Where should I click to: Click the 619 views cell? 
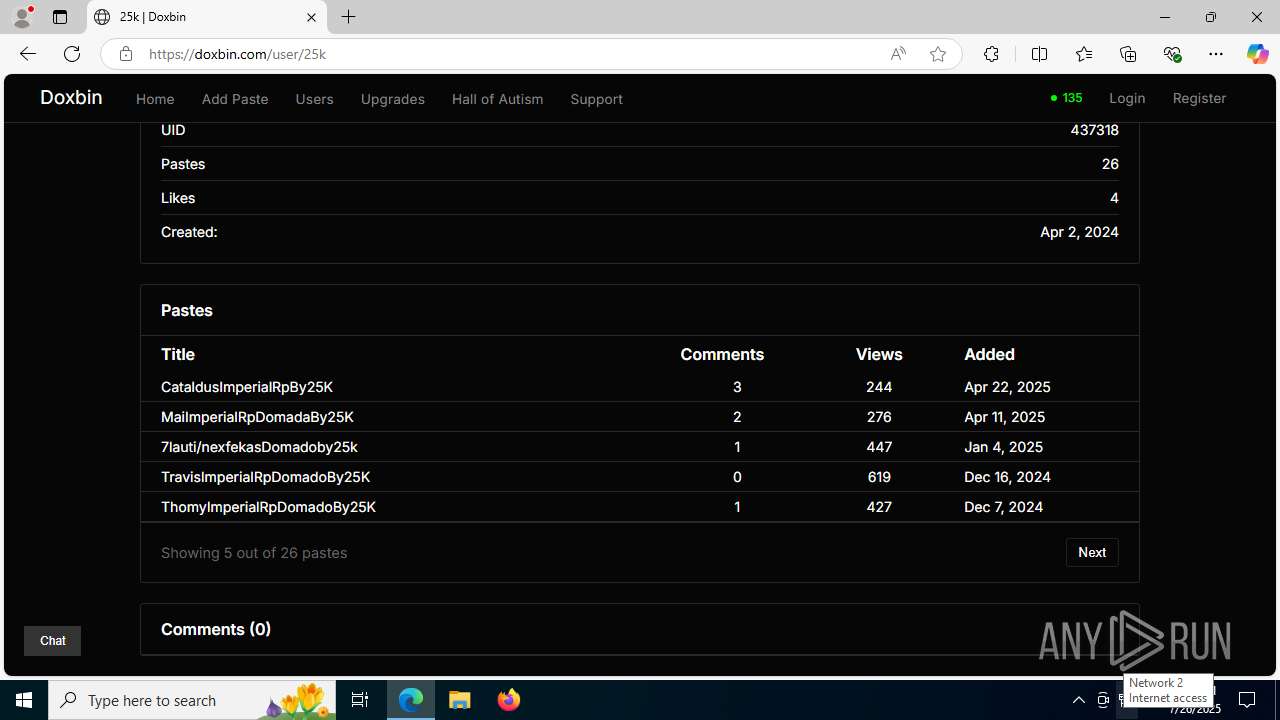879,477
